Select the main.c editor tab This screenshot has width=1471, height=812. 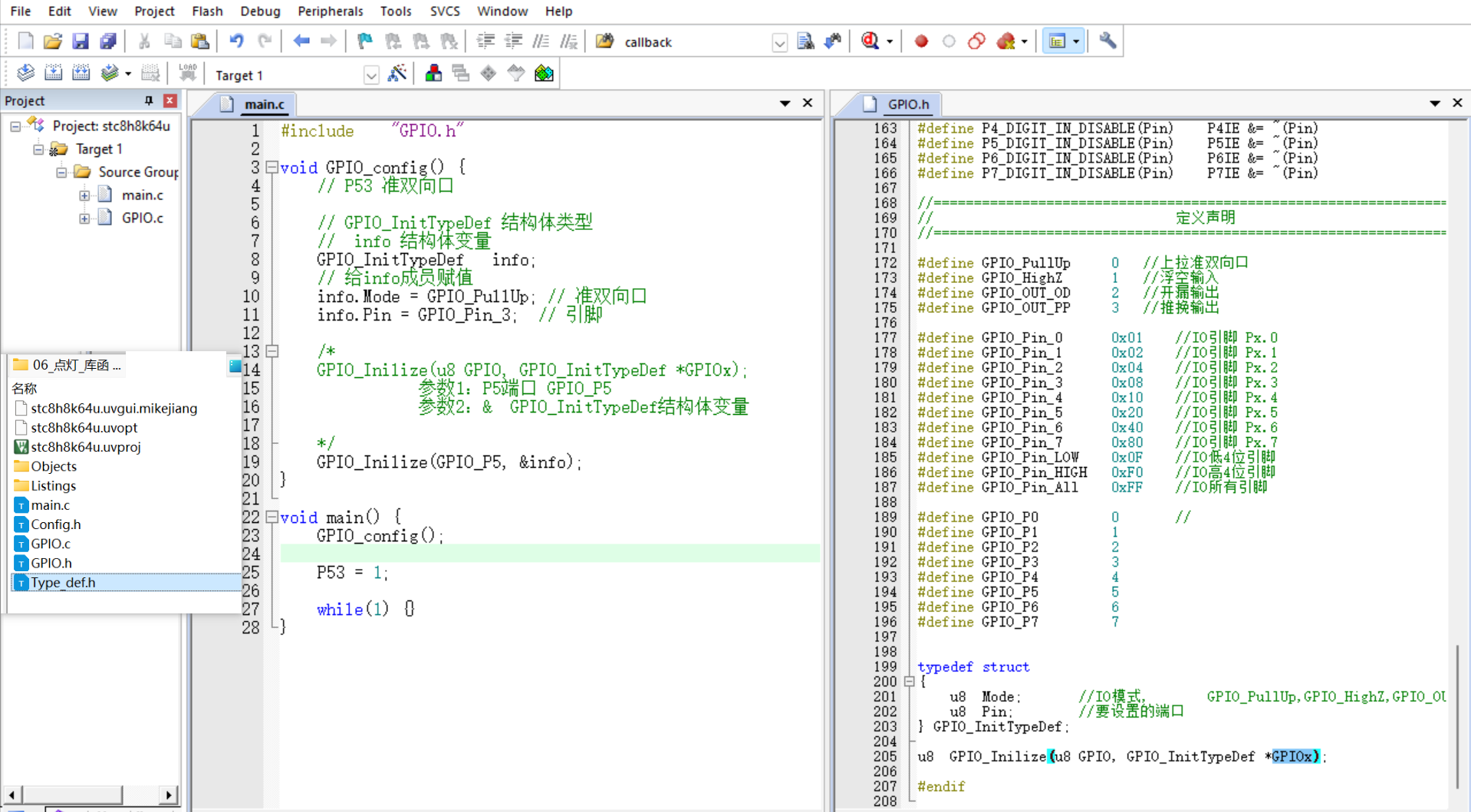(x=254, y=104)
